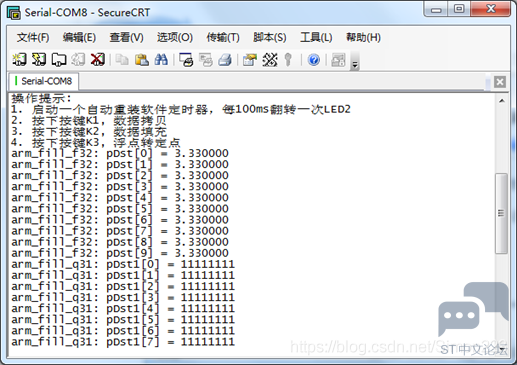The height and width of the screenshot is (365, 517).
Task: Select the Serial-COM8 session tab
Action: pyautogui.click(x=44, y=81)
